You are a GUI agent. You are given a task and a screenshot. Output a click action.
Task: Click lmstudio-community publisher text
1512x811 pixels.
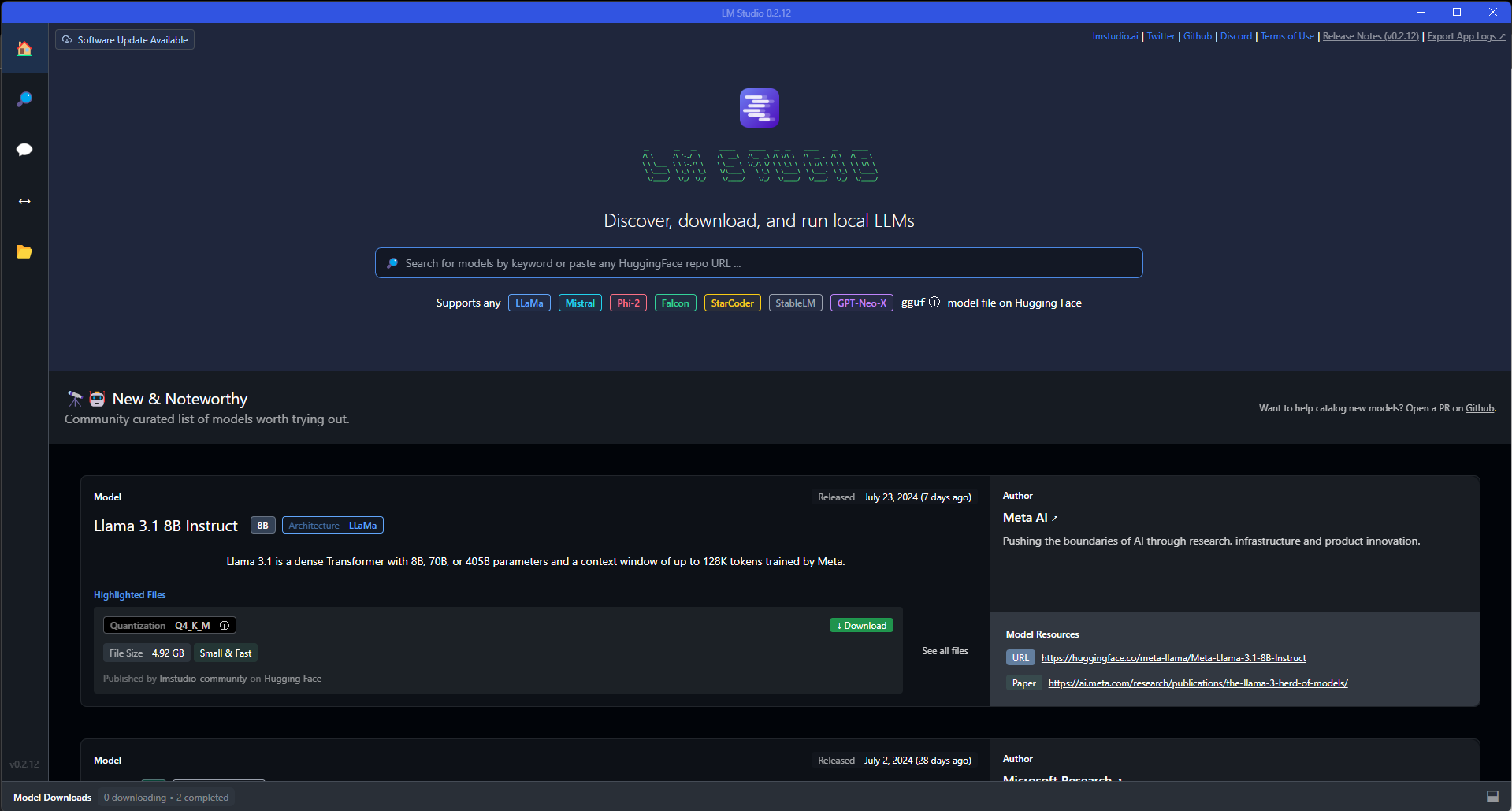203,679
